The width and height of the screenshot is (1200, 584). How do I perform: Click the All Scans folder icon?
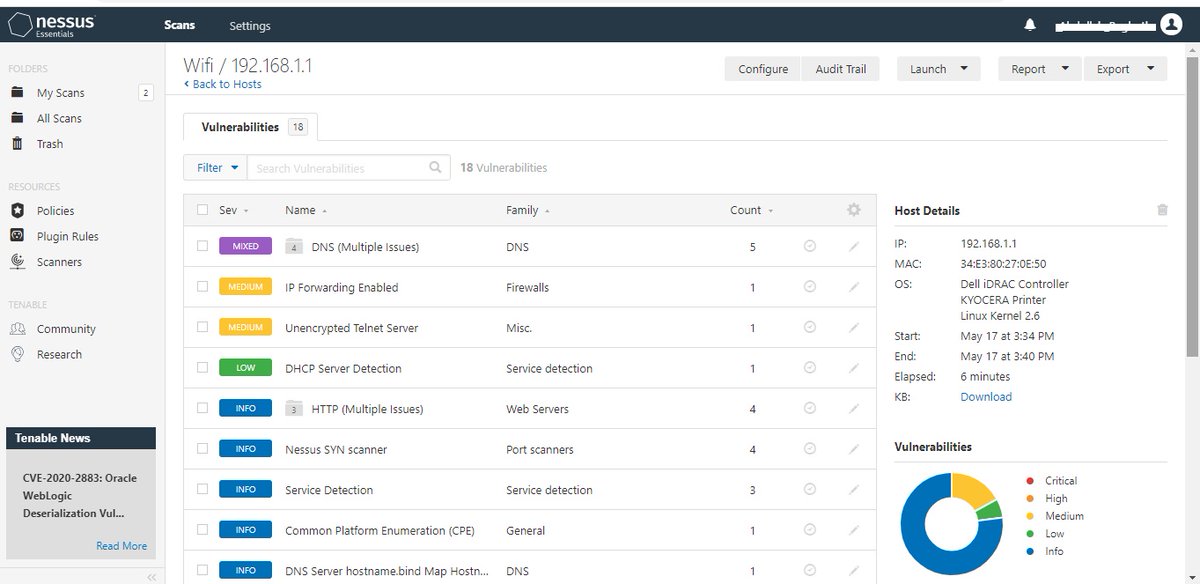point(17,118)
